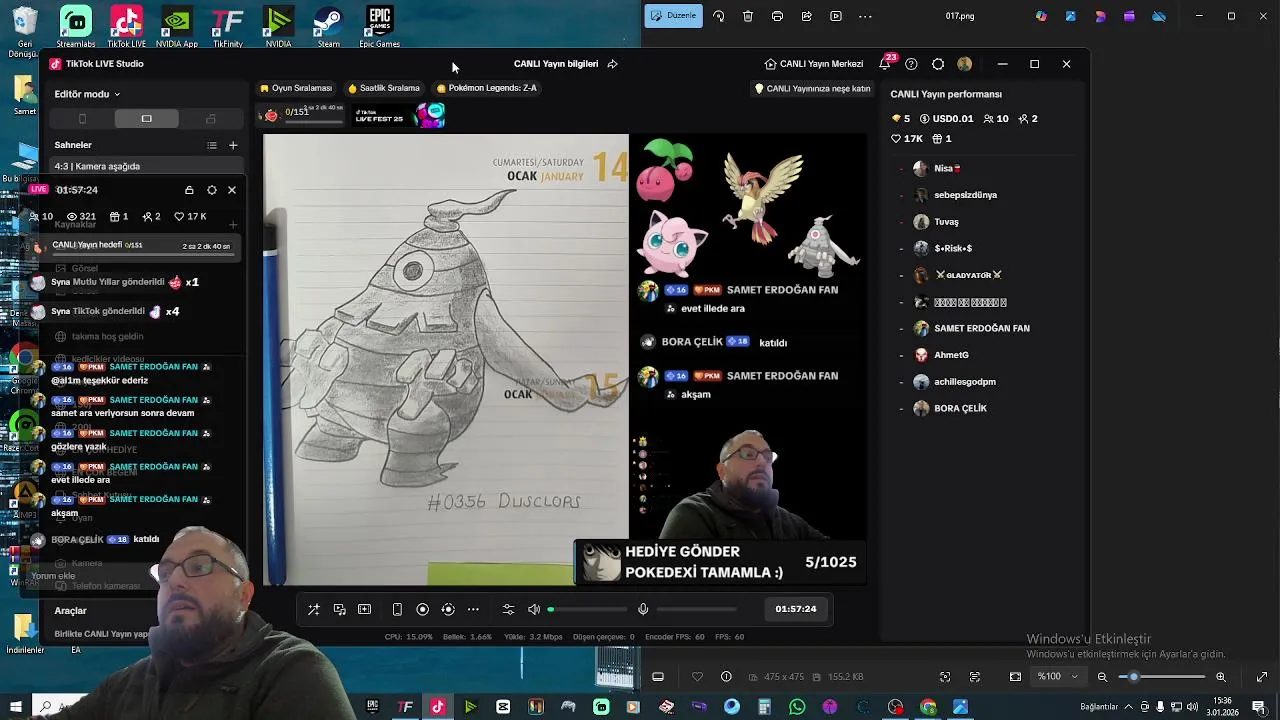Open the scenes list view icon
Image resolution: width=1280 pixels, height=720 pixels.
[212, 145]
